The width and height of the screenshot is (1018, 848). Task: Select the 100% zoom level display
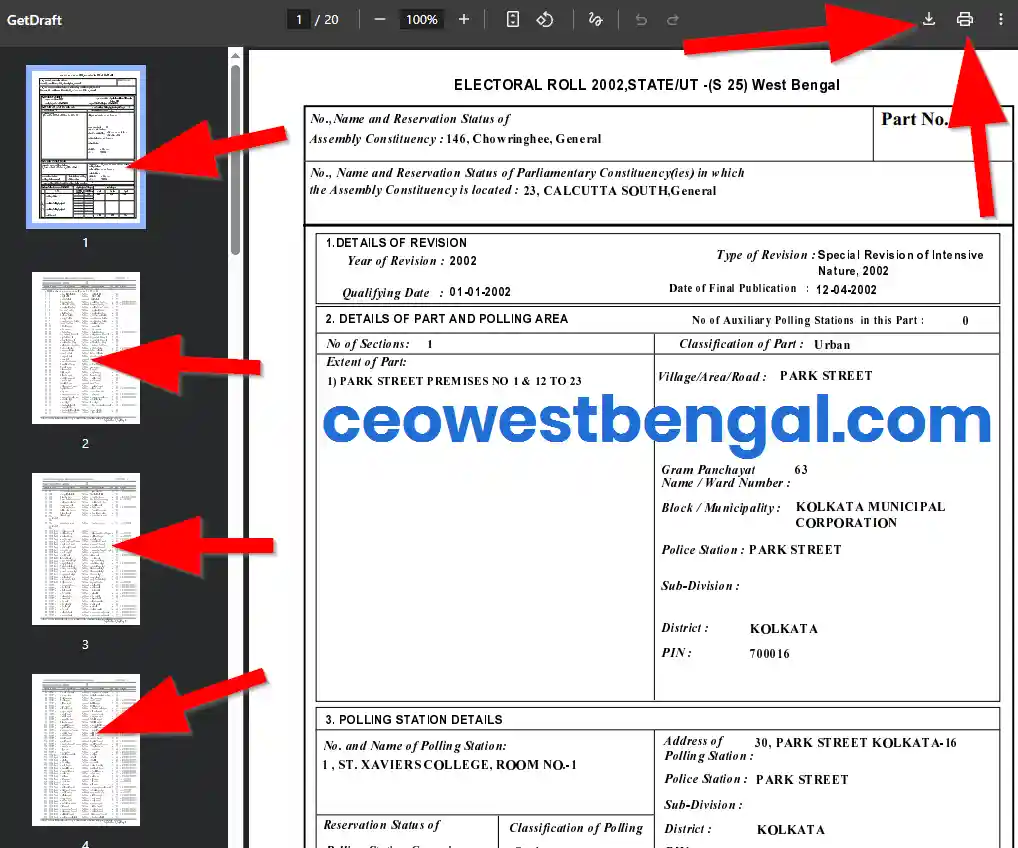421,19
